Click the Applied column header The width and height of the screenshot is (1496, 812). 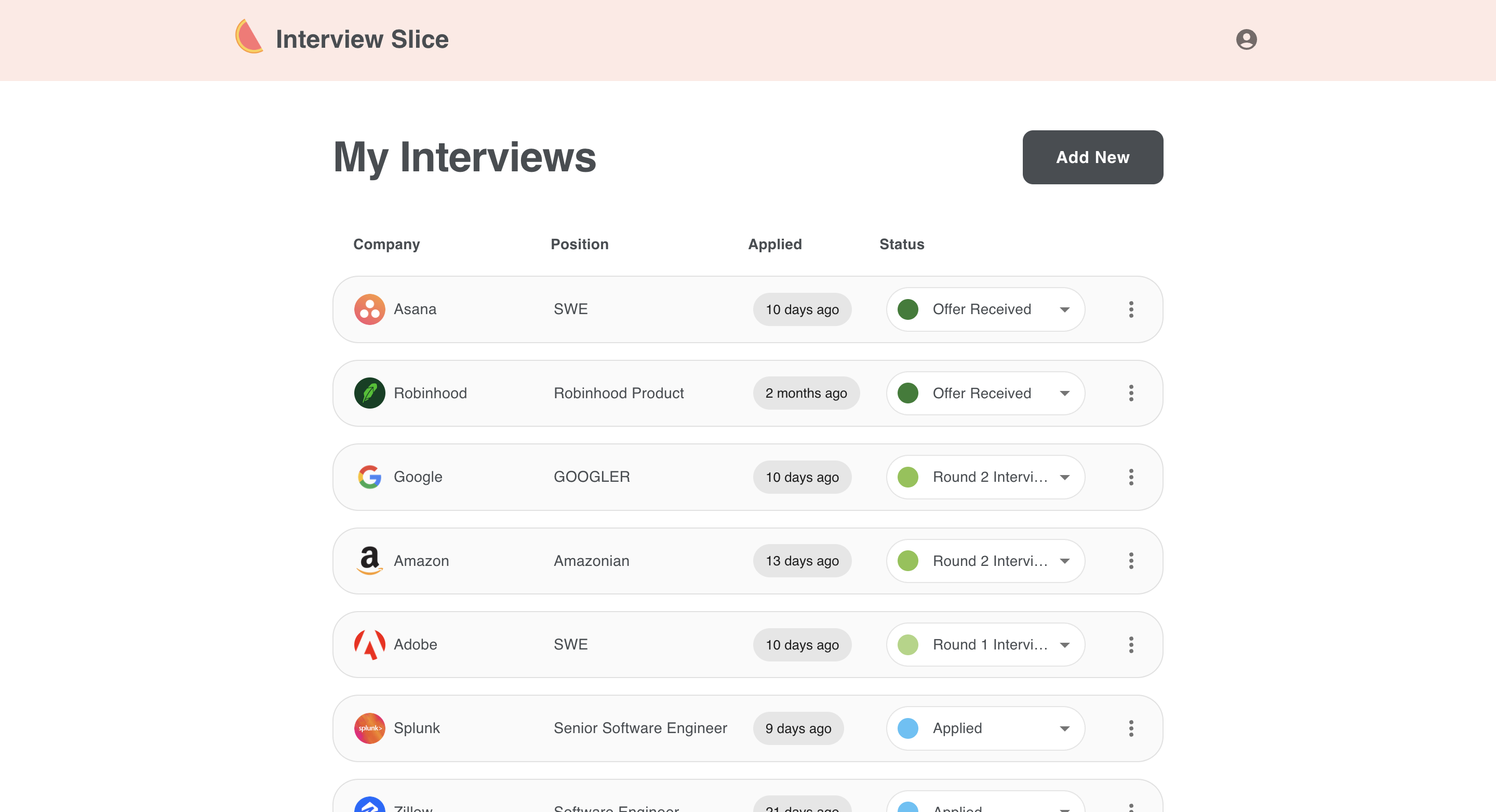tap(774, 244)
